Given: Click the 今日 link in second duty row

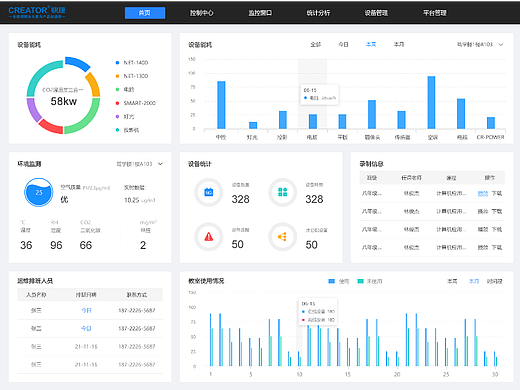Looking at the screenshot, I should [86, 328].
